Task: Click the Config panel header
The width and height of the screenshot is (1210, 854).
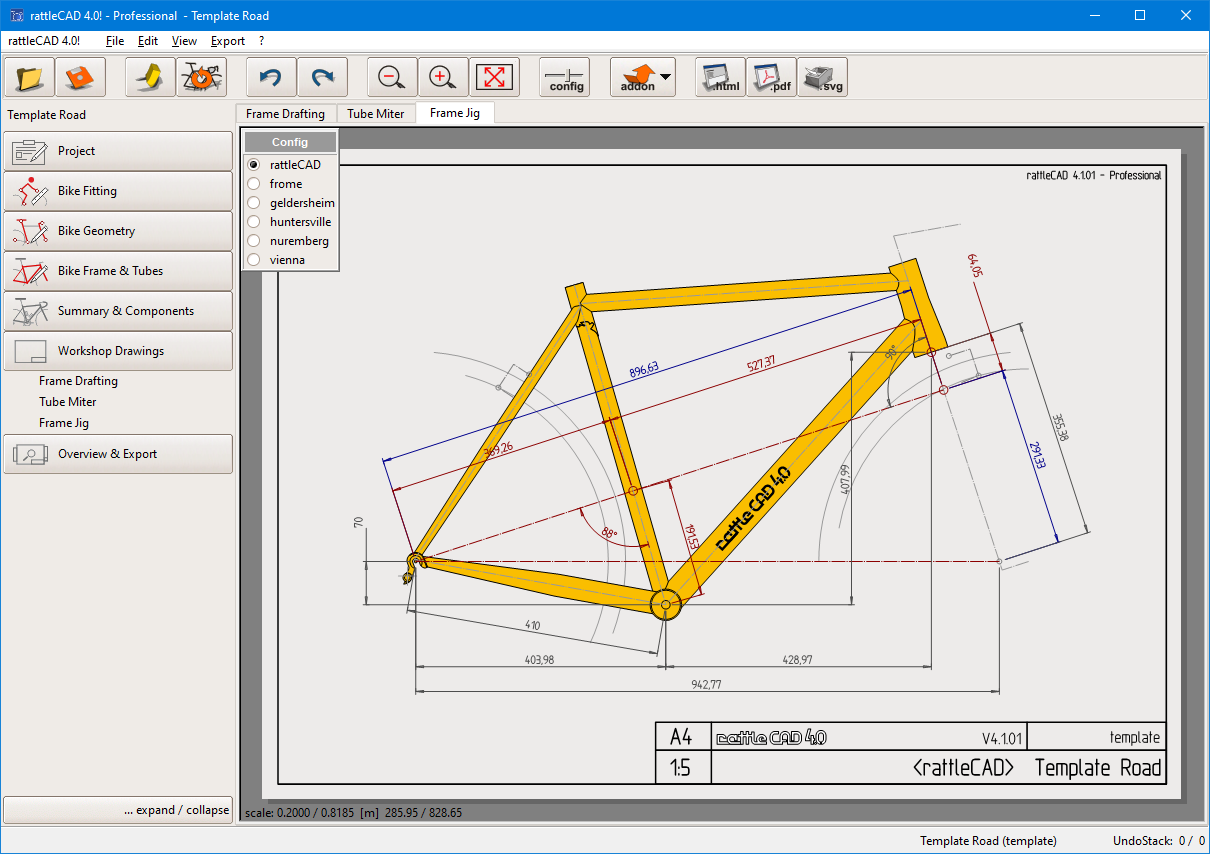Action: click(x=290, y=142)
